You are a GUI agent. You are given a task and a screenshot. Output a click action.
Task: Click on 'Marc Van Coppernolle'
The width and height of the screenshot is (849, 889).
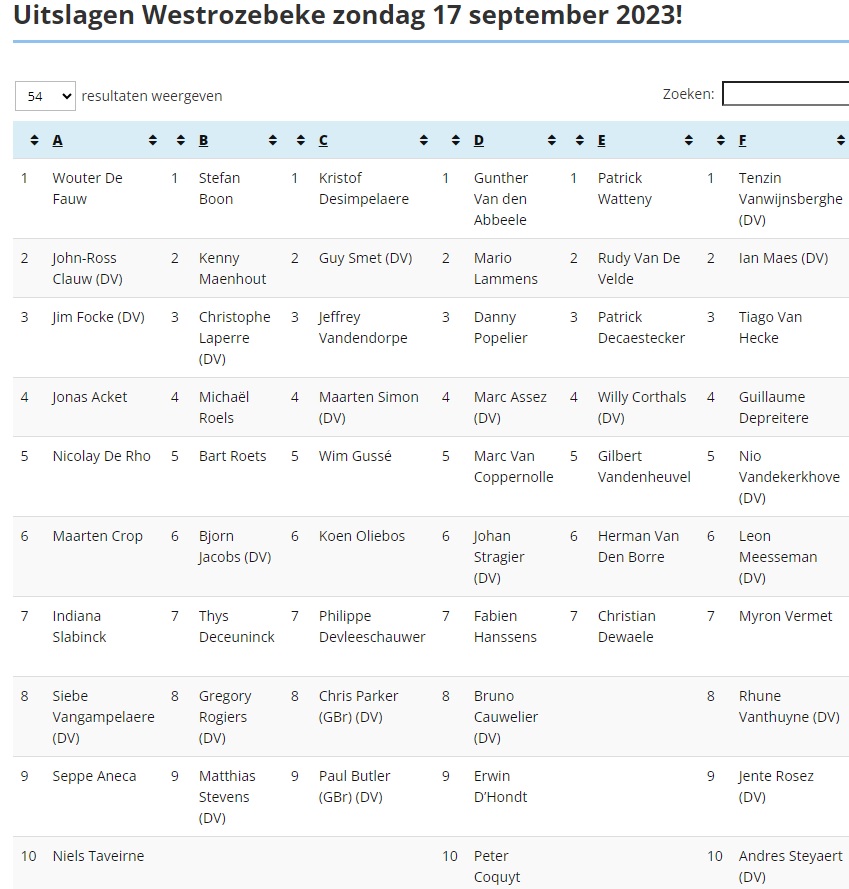coord(513,466)
